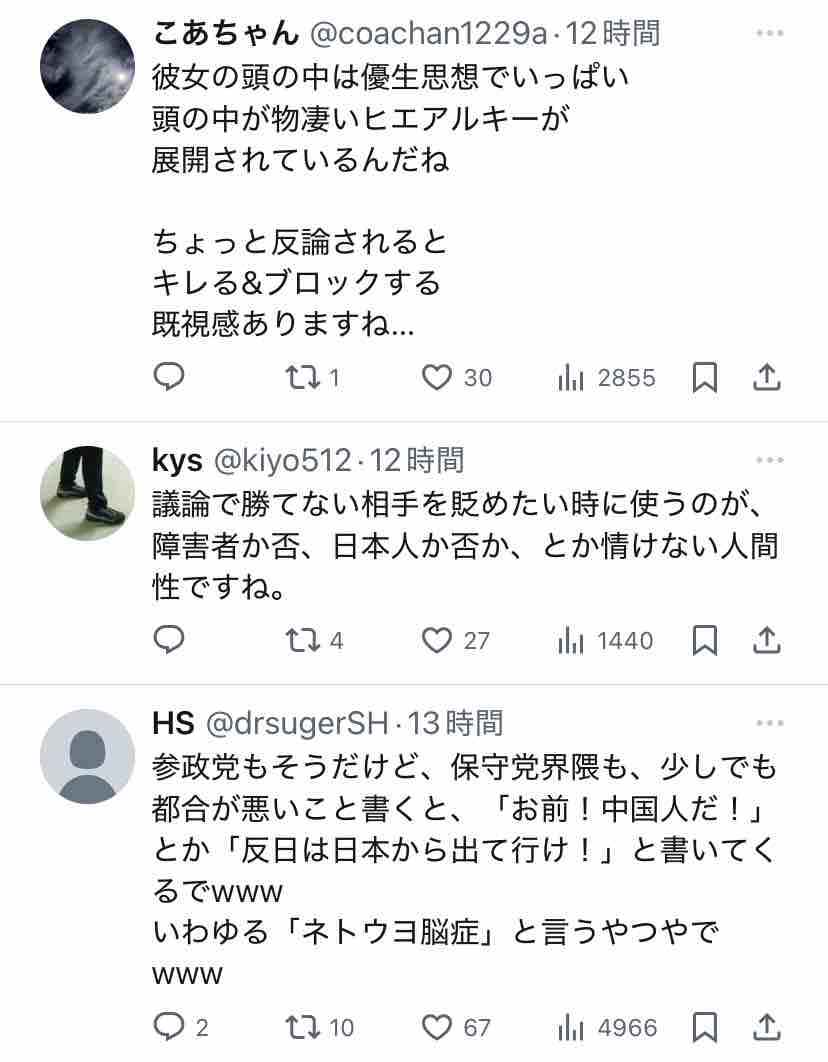Open more options for こあちゃん's tweet
The width and height of the screenshot is (828, 1062).
tap(770, 33)
